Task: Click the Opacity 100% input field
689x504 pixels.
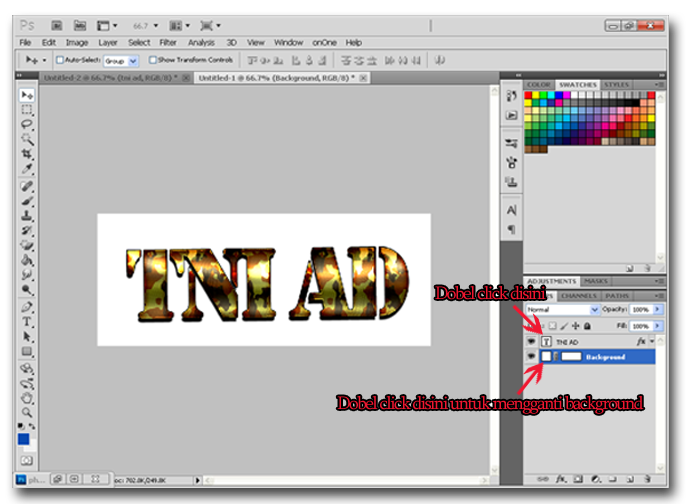Action: coord(641,310)
